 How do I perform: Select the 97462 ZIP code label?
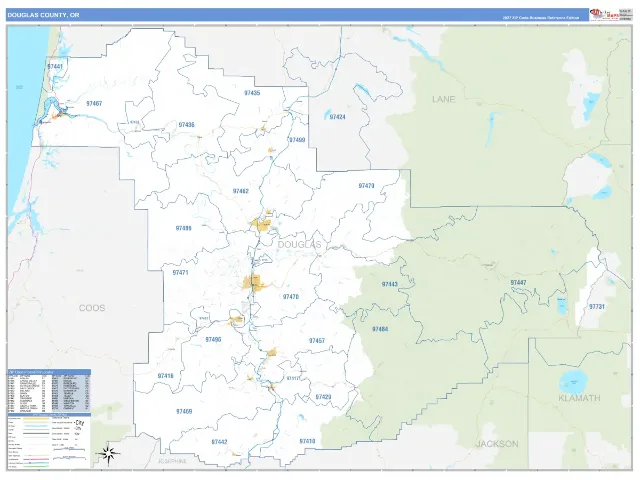(x=241, y=191)
